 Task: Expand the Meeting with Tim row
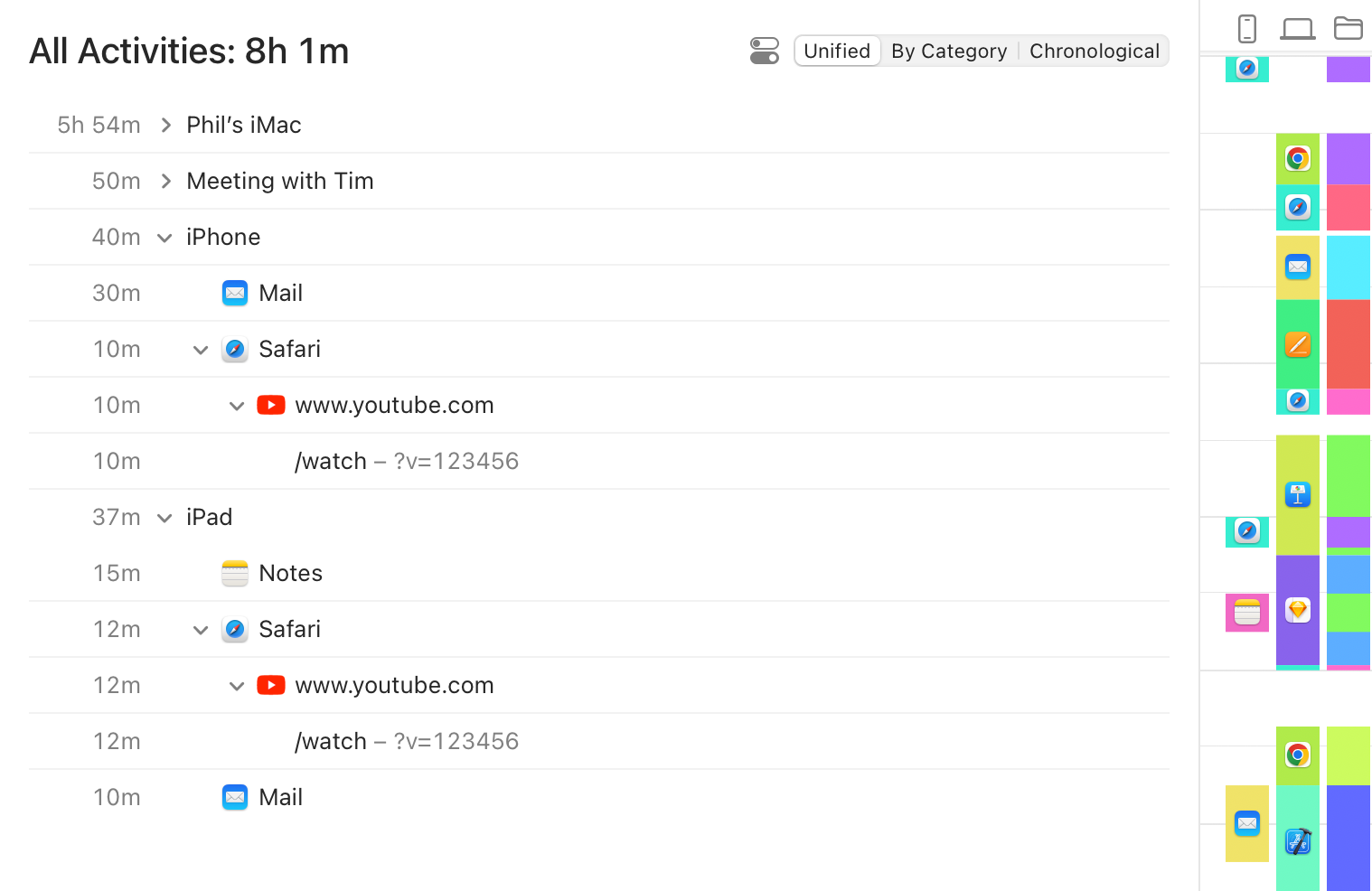coord(166,182)
